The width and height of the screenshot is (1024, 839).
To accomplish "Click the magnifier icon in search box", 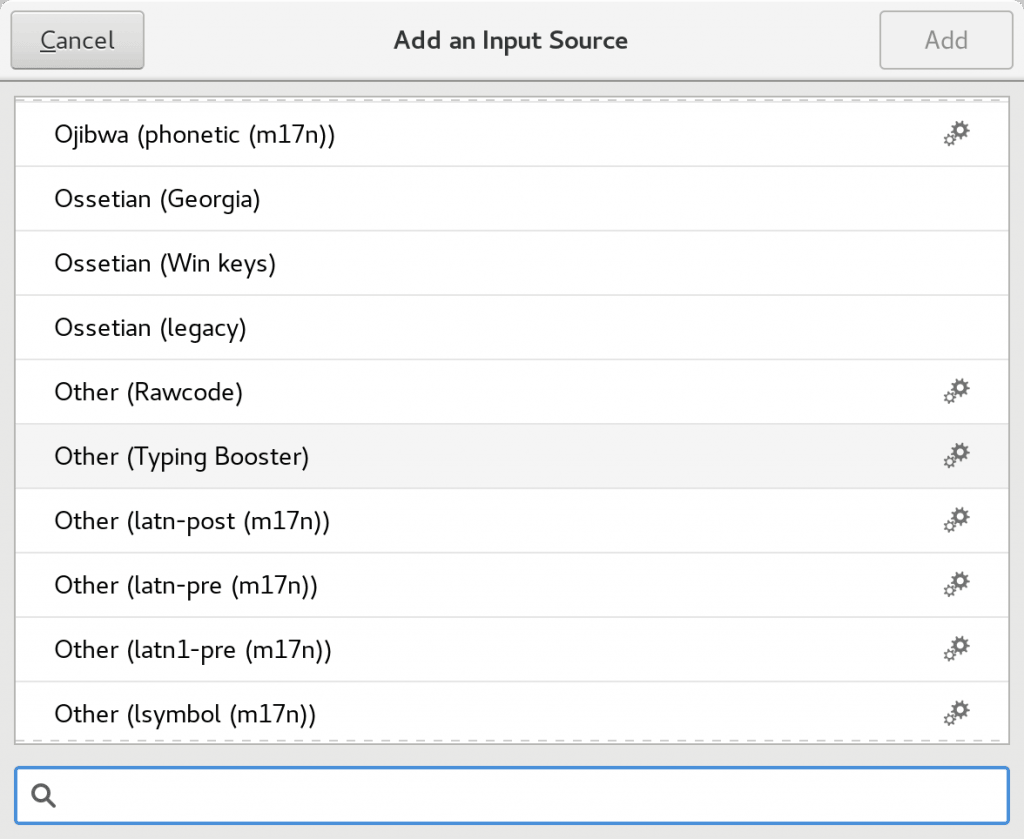I will click(43, 795).
